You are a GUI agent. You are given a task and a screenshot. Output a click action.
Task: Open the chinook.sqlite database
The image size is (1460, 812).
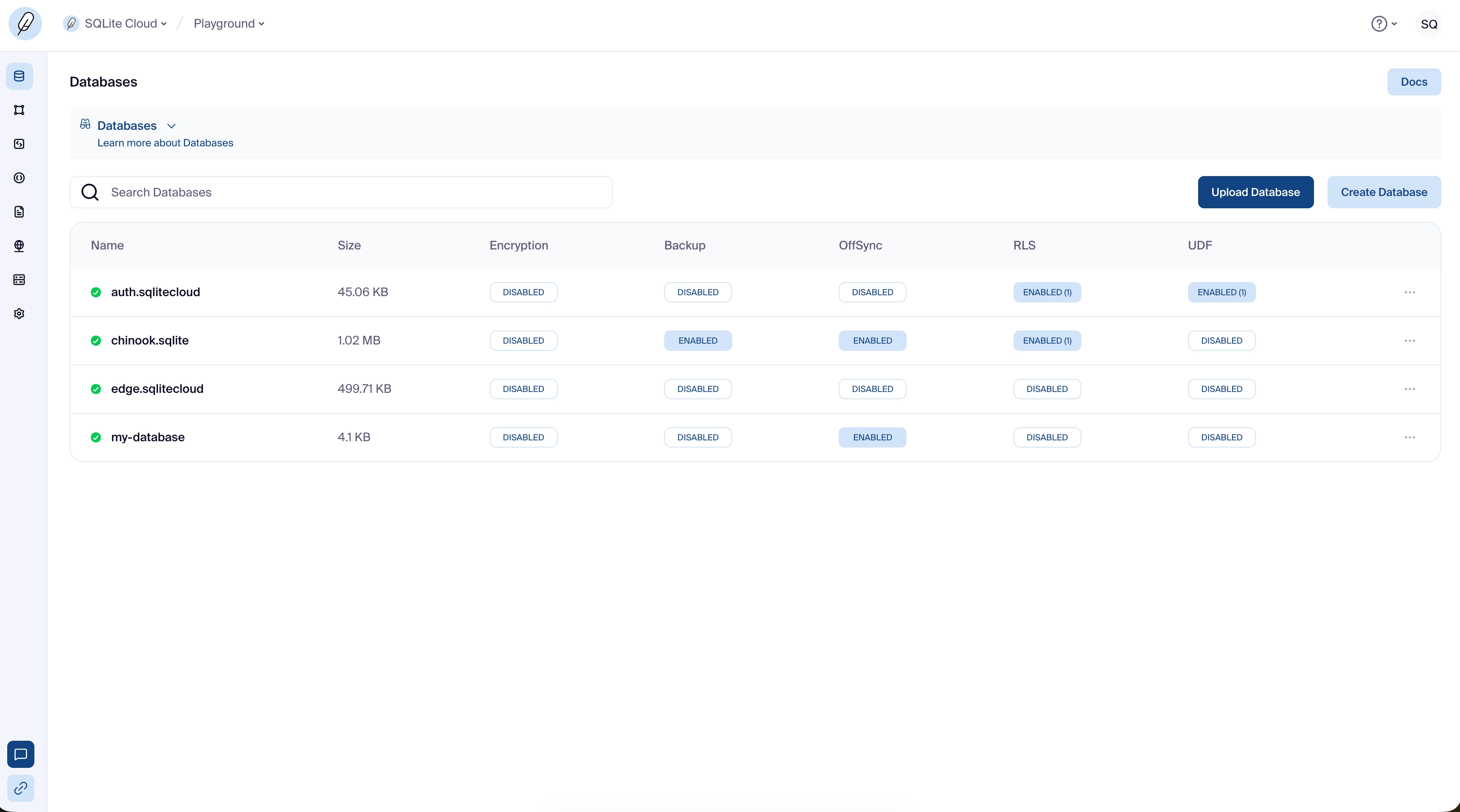(150, 341)
